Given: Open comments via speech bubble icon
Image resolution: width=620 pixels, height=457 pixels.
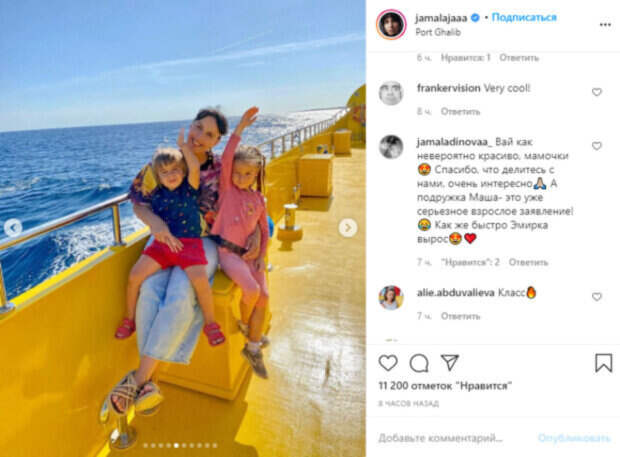Looking at the screenshot, I should pyautogui.click(x=419, y=363).
